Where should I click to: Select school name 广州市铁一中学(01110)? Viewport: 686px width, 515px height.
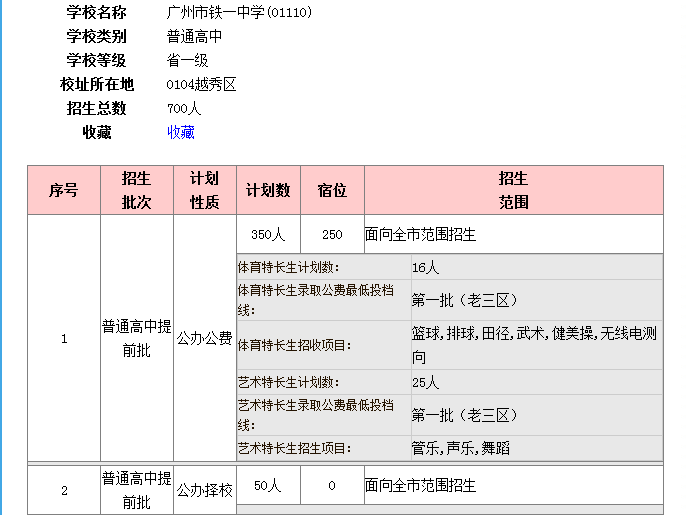pos(239,12)
